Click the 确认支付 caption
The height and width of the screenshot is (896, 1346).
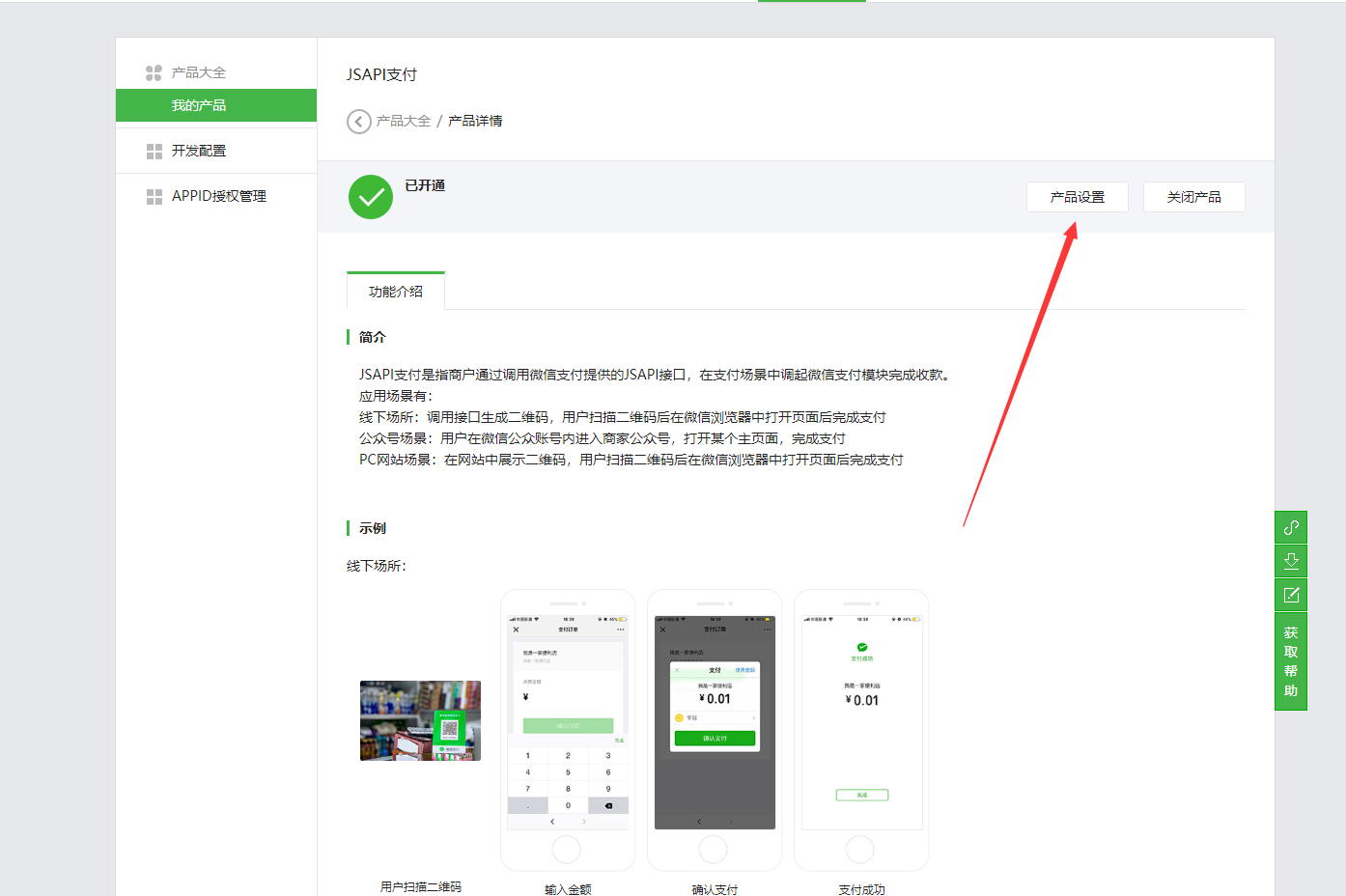715,889
